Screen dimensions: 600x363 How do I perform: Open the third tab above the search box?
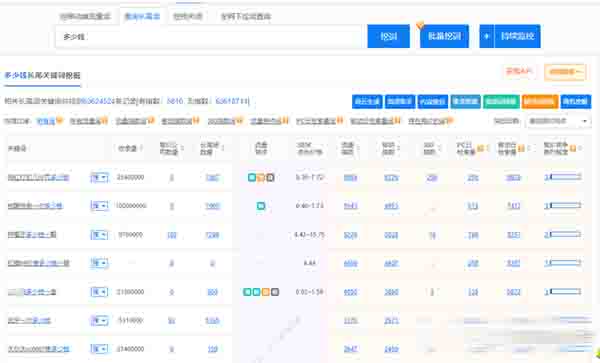[x=188, y=16]
